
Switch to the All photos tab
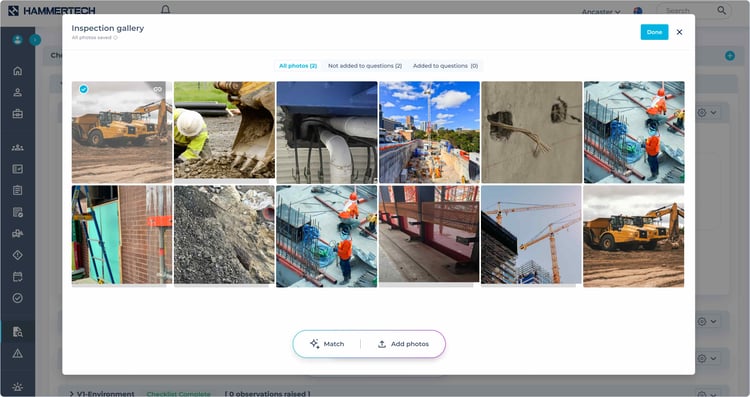[298, 66]
